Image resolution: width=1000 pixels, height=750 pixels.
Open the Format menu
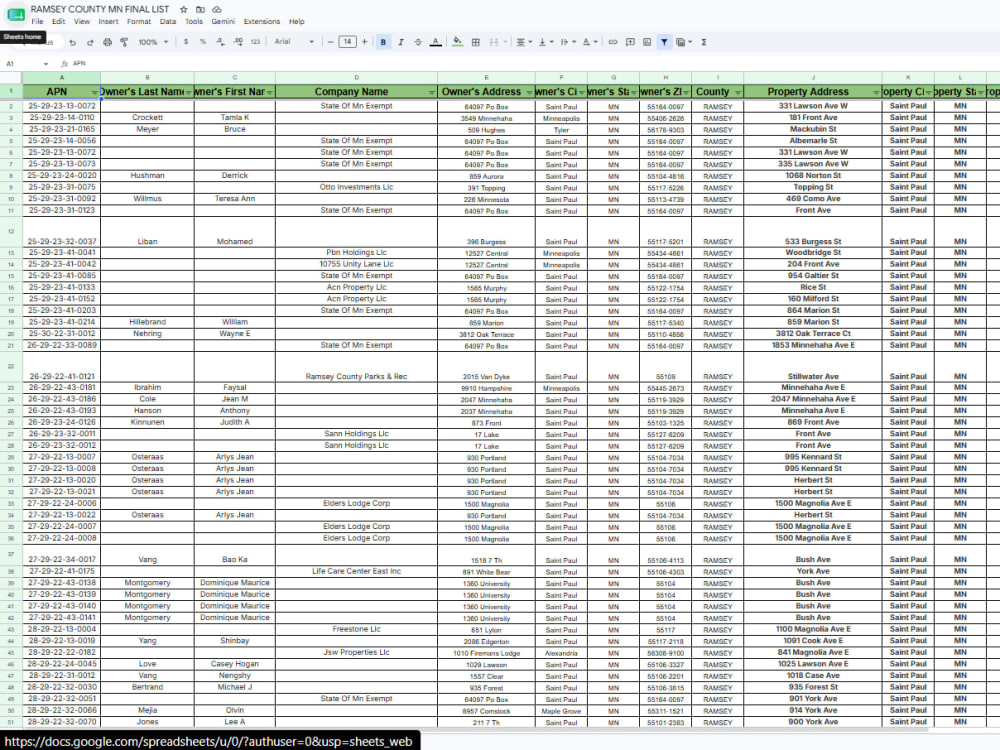pyautogui.click(x=139, y=22)
